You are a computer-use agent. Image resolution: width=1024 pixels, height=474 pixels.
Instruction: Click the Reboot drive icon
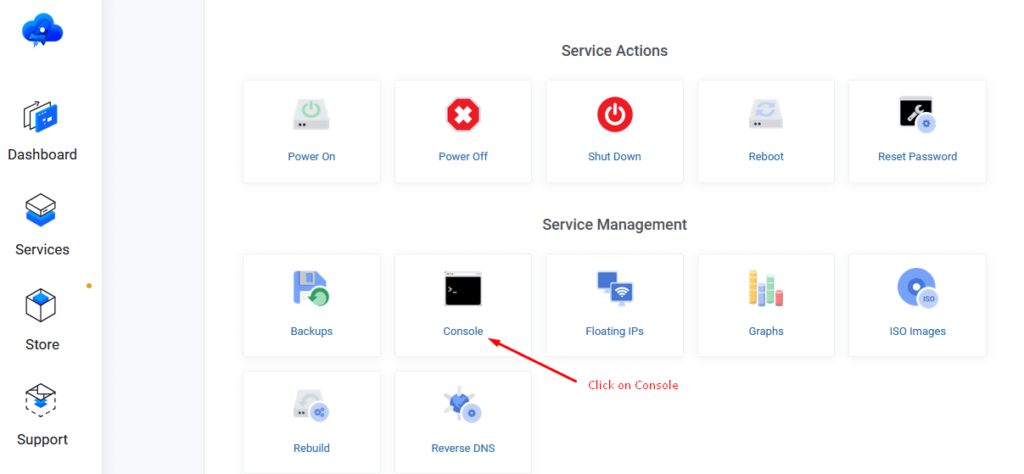(x=766, y=115)
